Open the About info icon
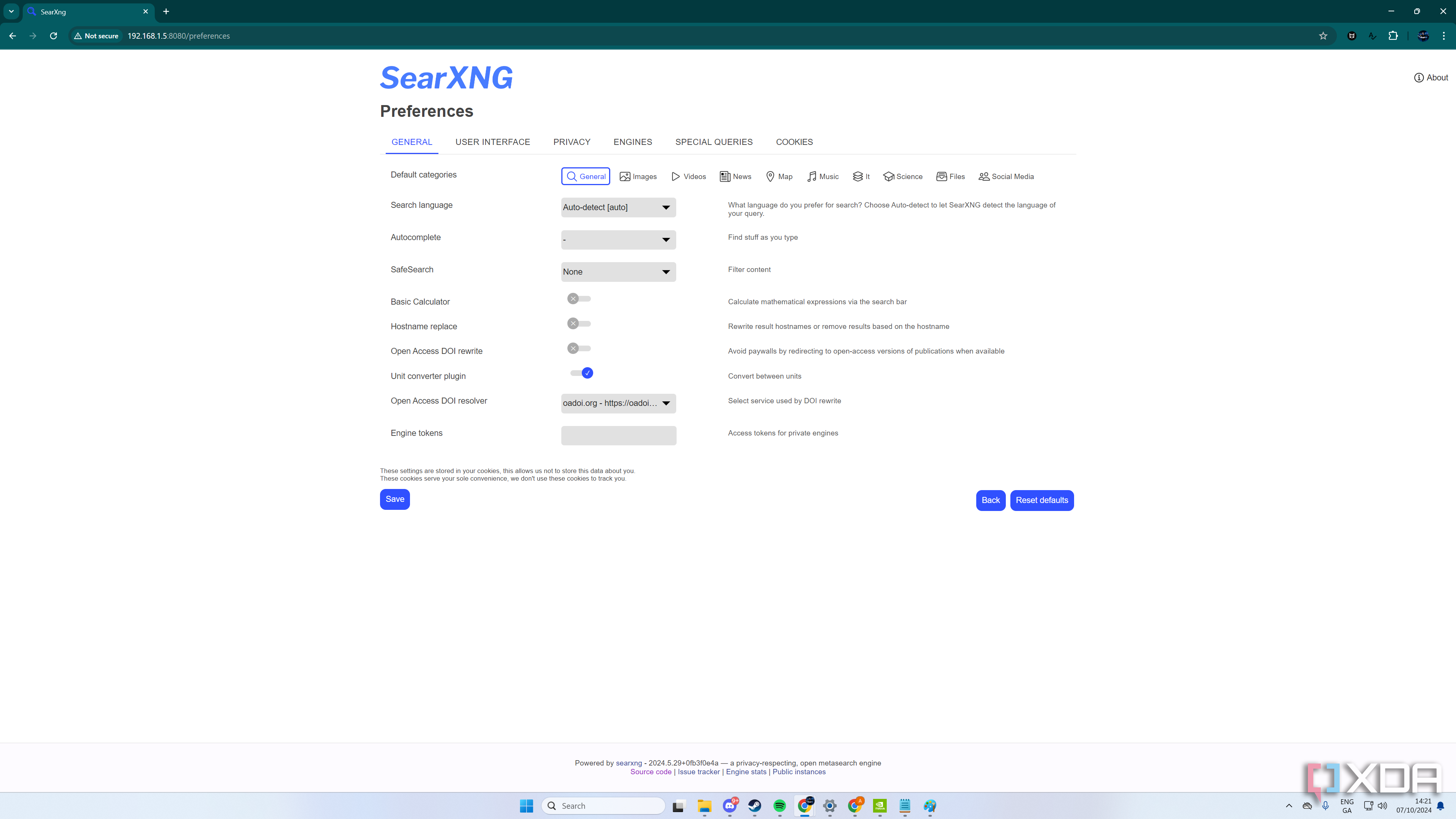The height and width of the screenshot is (819, 1456). point(1419,77)
